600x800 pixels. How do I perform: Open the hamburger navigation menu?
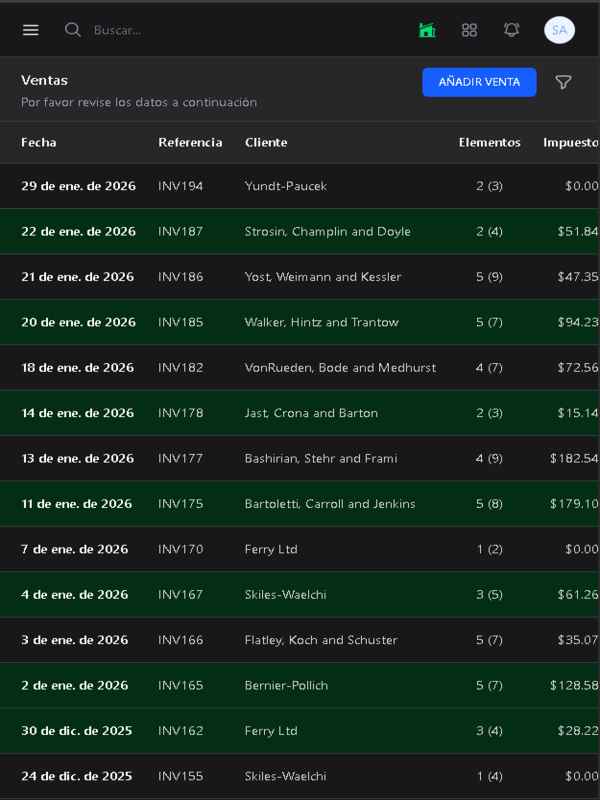[31, 30]
